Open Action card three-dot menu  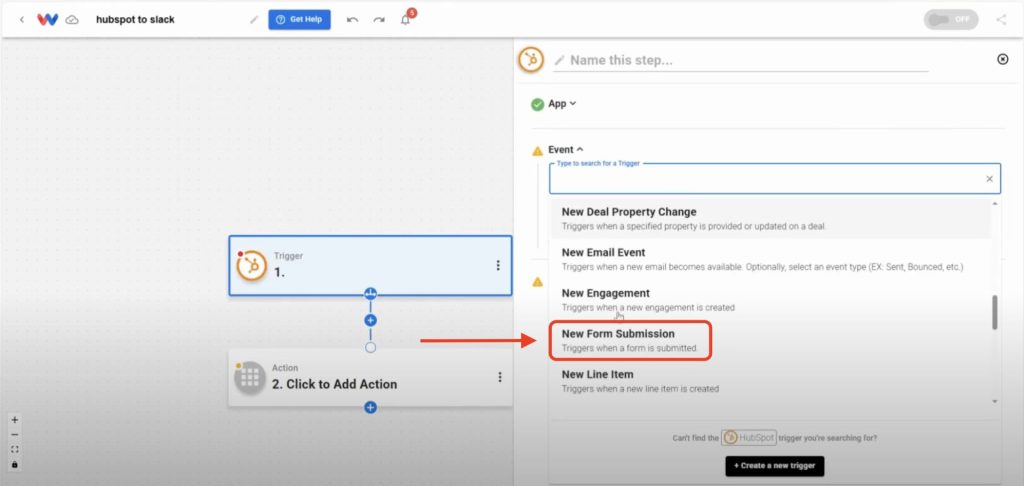tap(500, 377)
